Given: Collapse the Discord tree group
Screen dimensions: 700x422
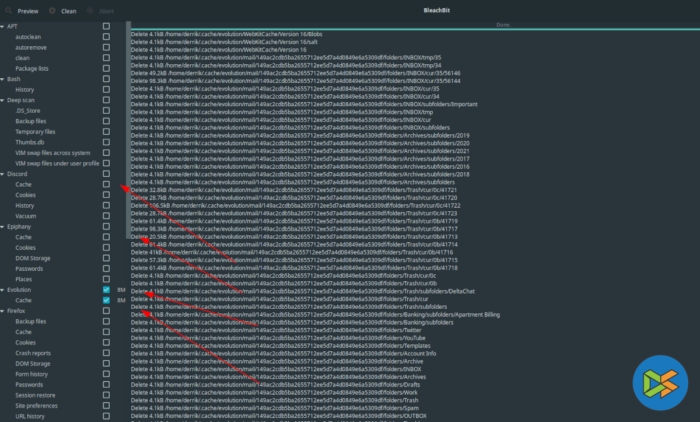Looking at the screenshot, I should [x=2, y=174].
